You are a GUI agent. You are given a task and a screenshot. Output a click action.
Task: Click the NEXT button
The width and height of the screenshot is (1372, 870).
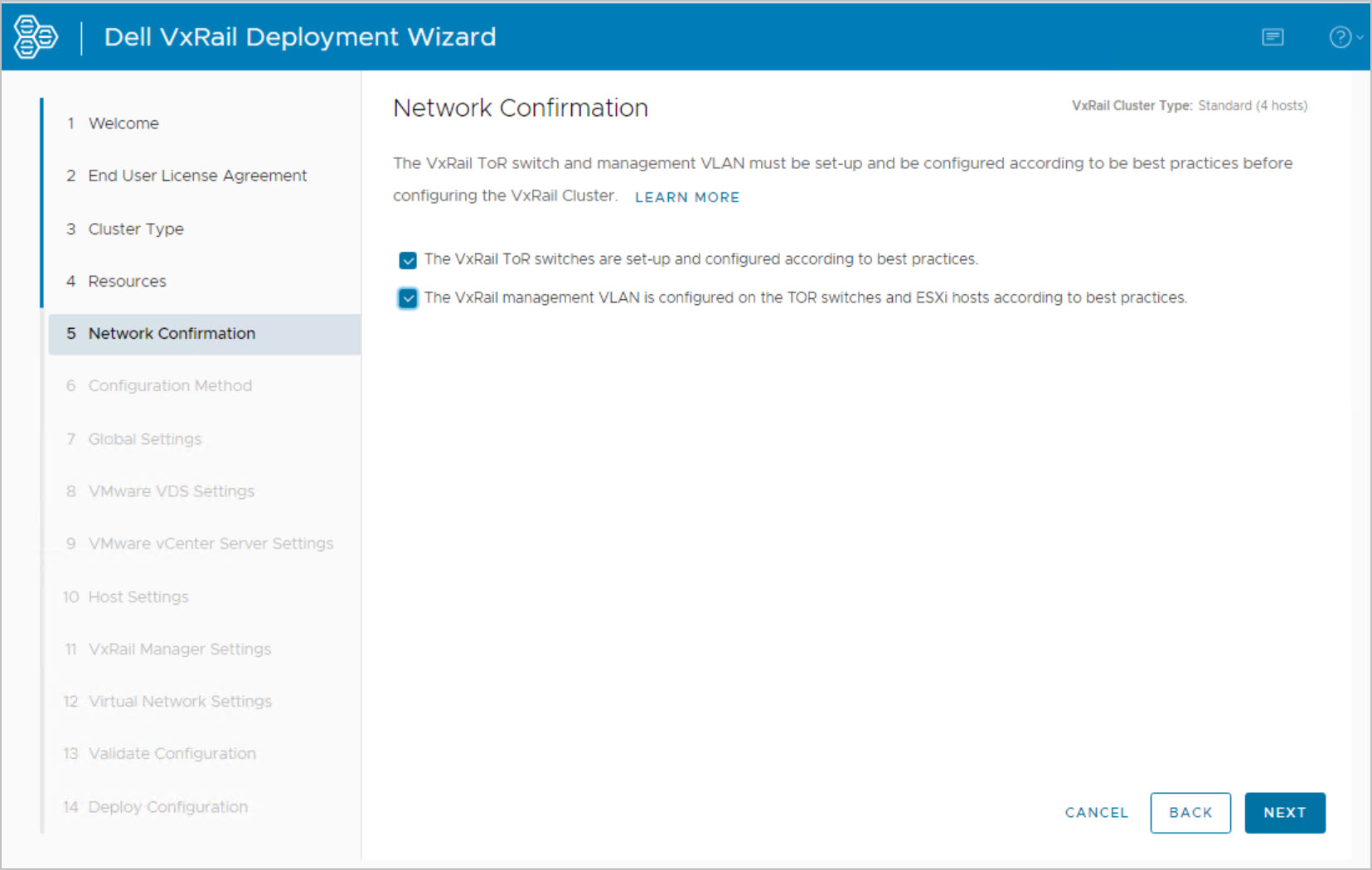(1284, 813)
